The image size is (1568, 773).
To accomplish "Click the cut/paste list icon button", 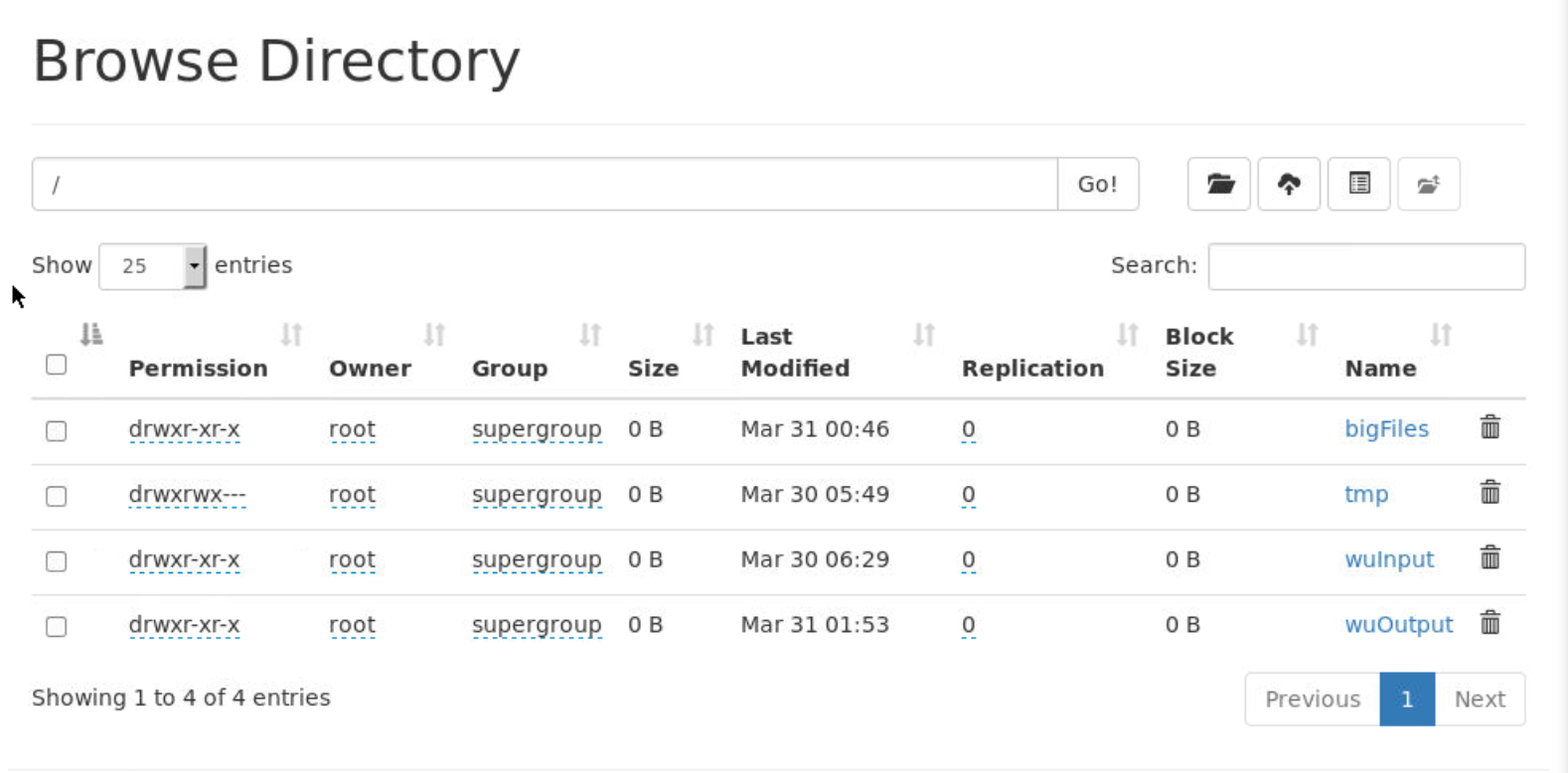I will (1359, 184).
